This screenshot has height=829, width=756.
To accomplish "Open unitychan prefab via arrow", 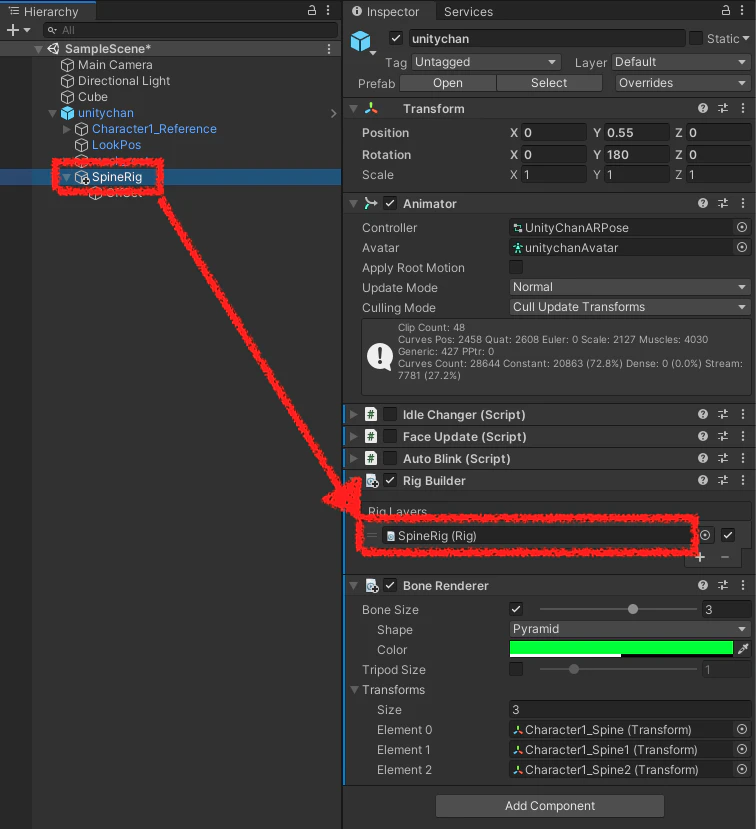I will [333, 113].
